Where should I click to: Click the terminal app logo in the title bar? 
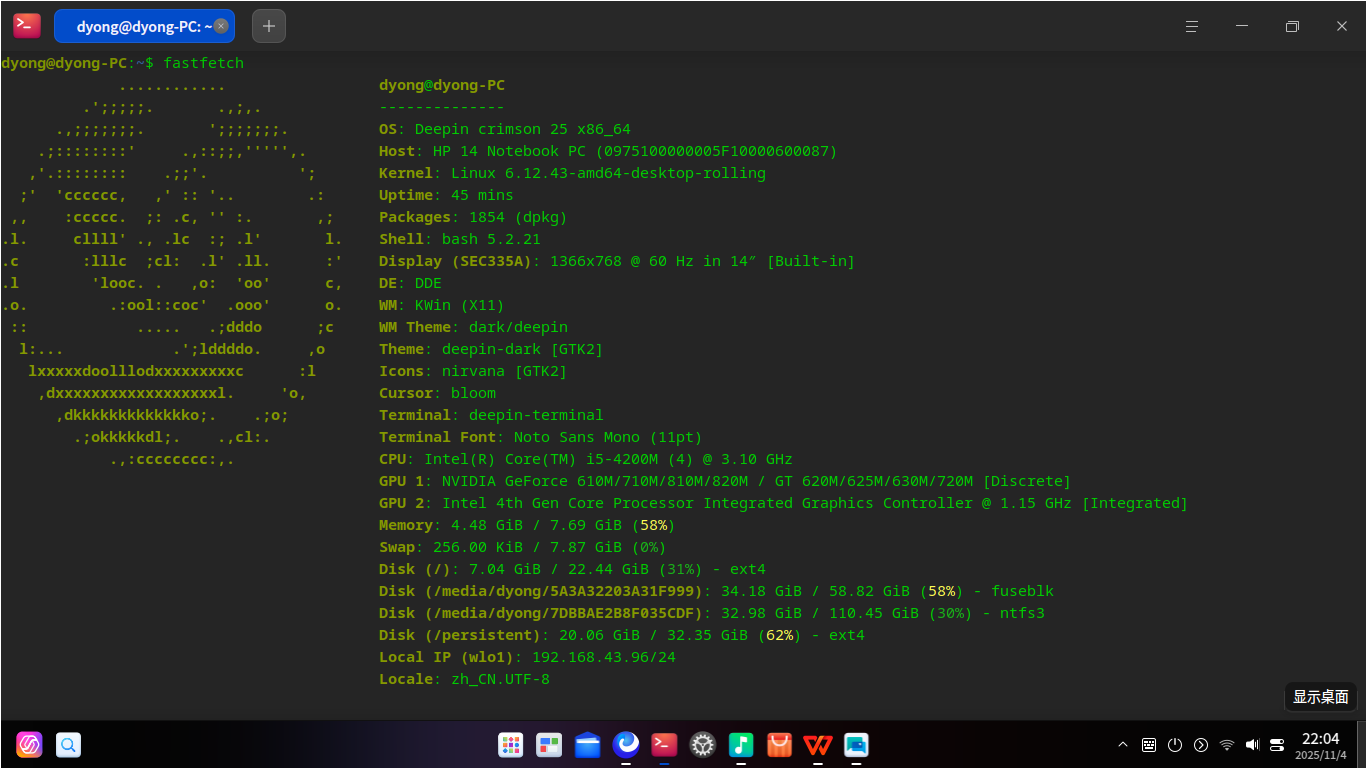click(x=27, y=26)
